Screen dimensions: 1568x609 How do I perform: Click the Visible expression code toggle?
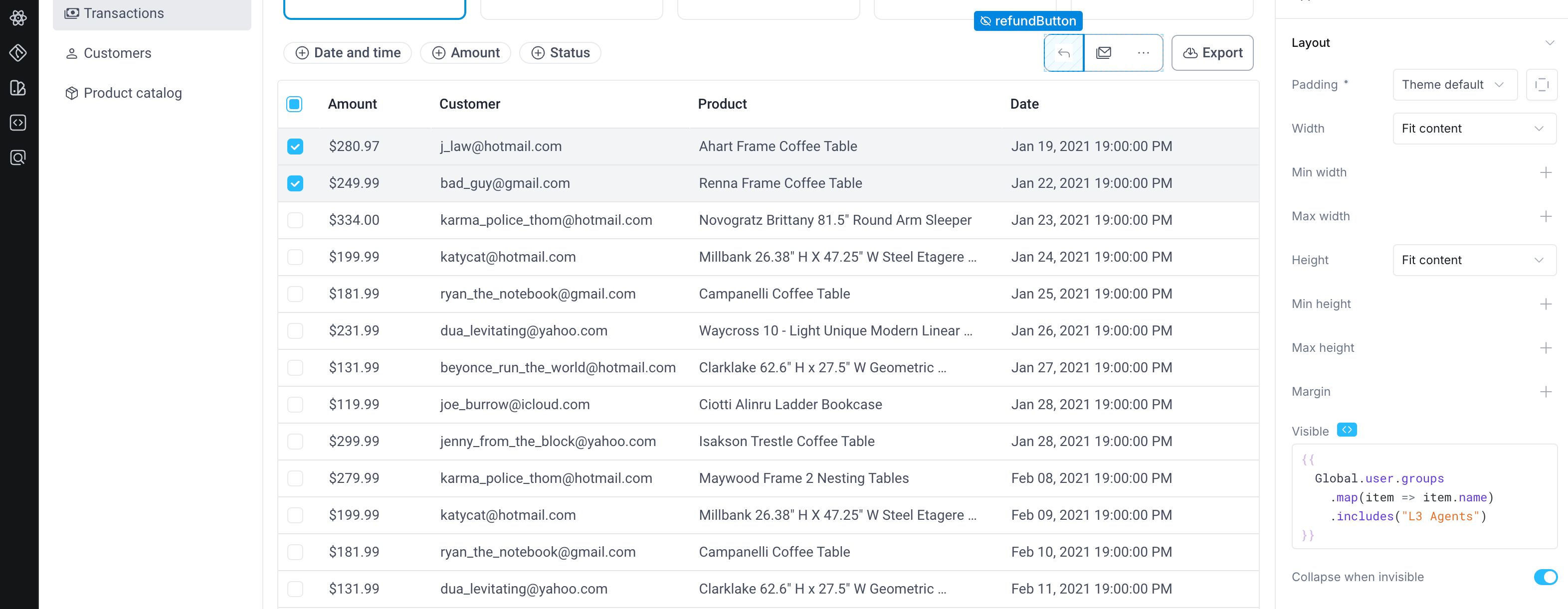click(1346, 430)
